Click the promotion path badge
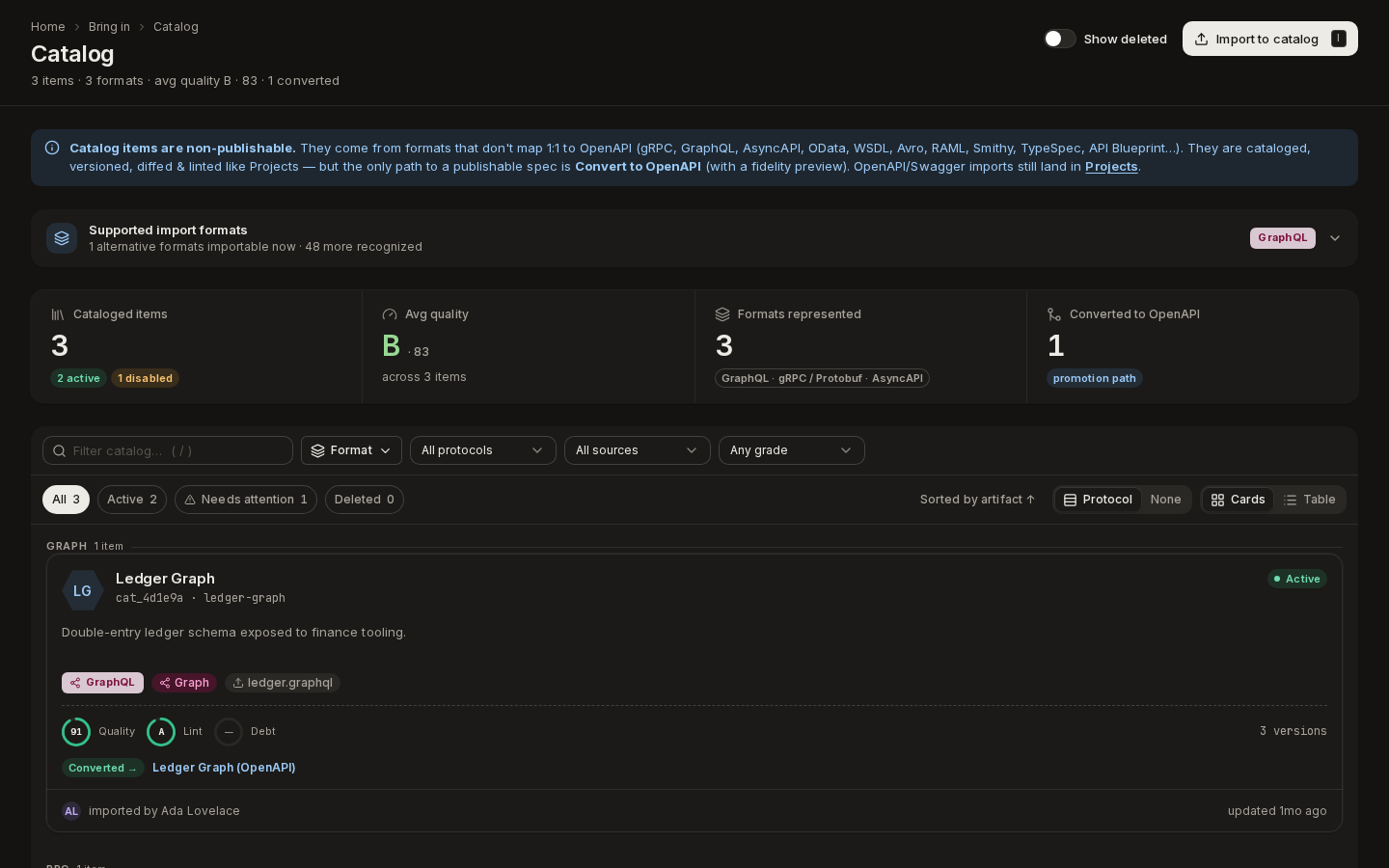1389x868 pixels. [1094, 378]
